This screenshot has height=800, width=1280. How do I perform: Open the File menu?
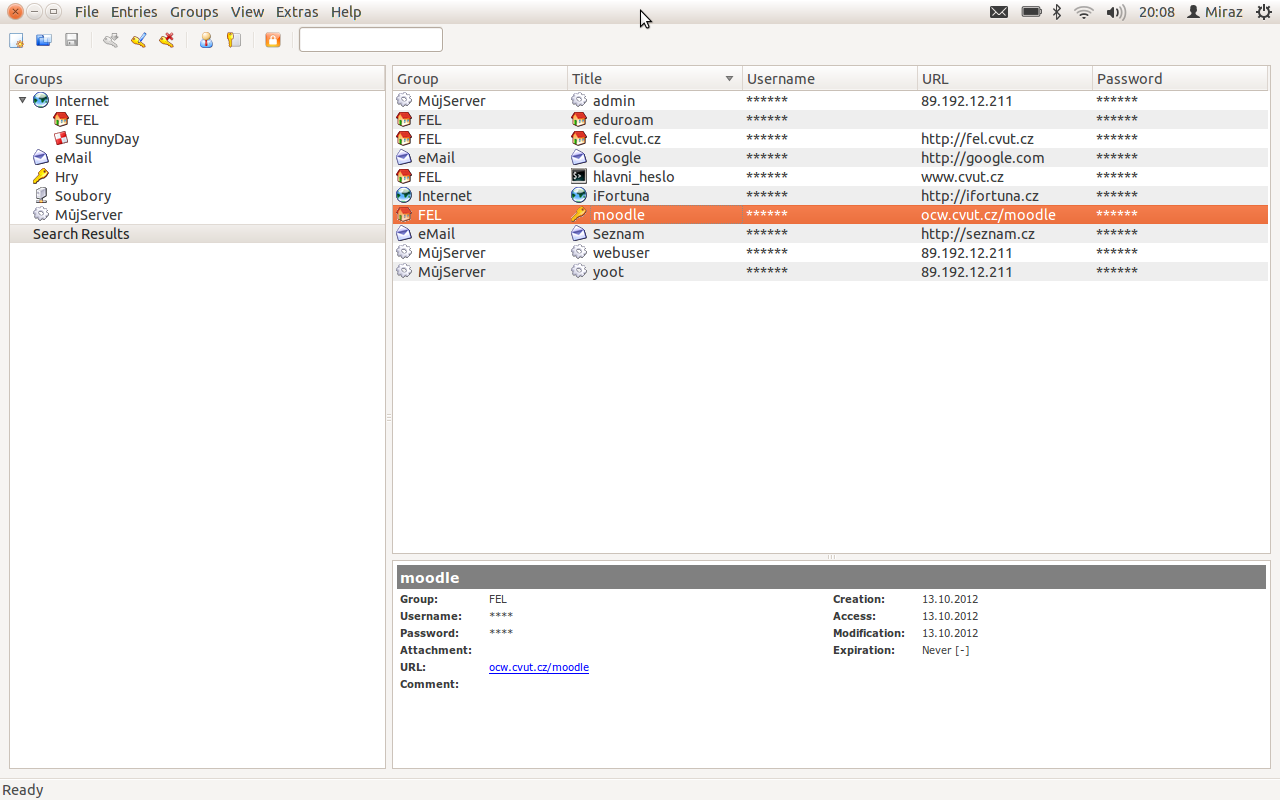tap(87, 12)
